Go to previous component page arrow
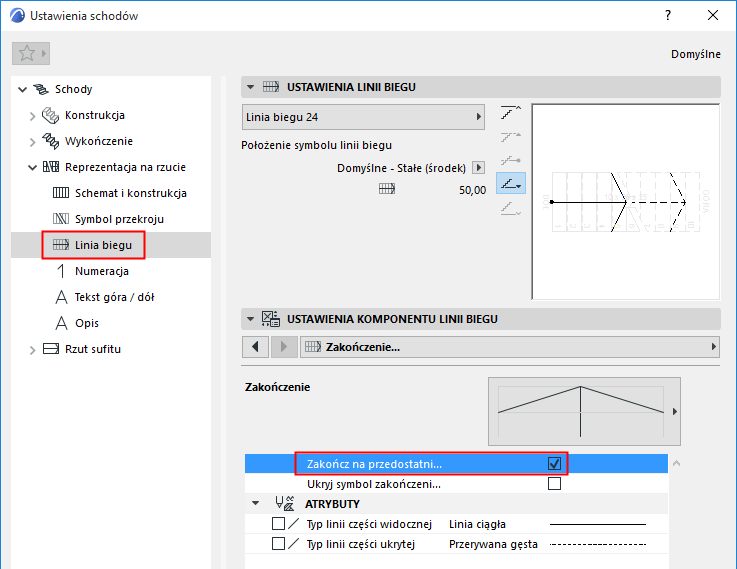Viewport: 737px width, 569px height. coord(255,347)
